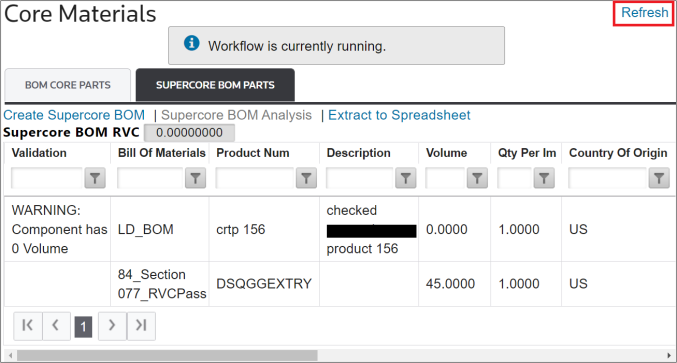Open the BOM Core Parts tab

pos(67,85)
